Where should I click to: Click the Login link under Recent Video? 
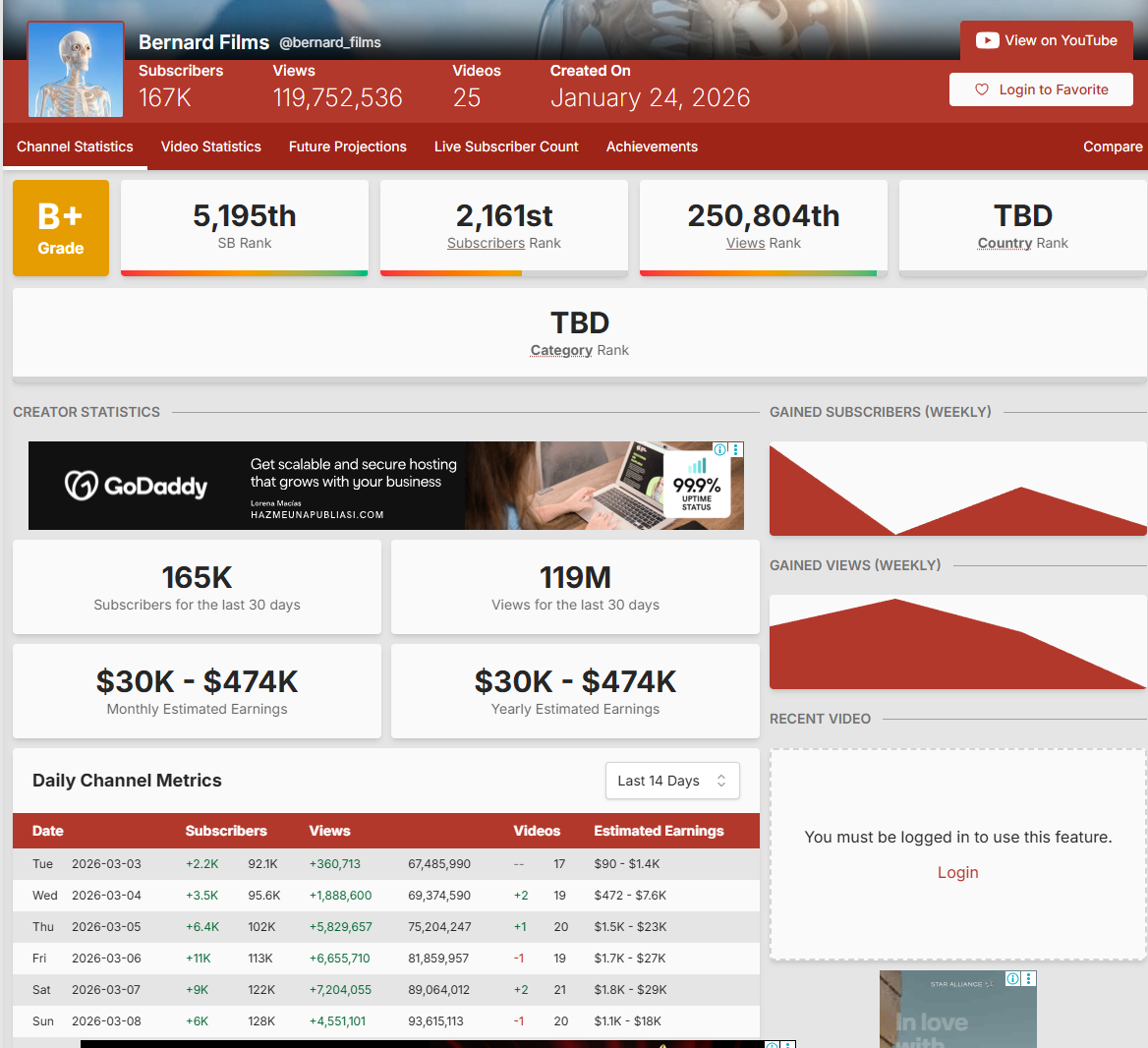point(957,872)
